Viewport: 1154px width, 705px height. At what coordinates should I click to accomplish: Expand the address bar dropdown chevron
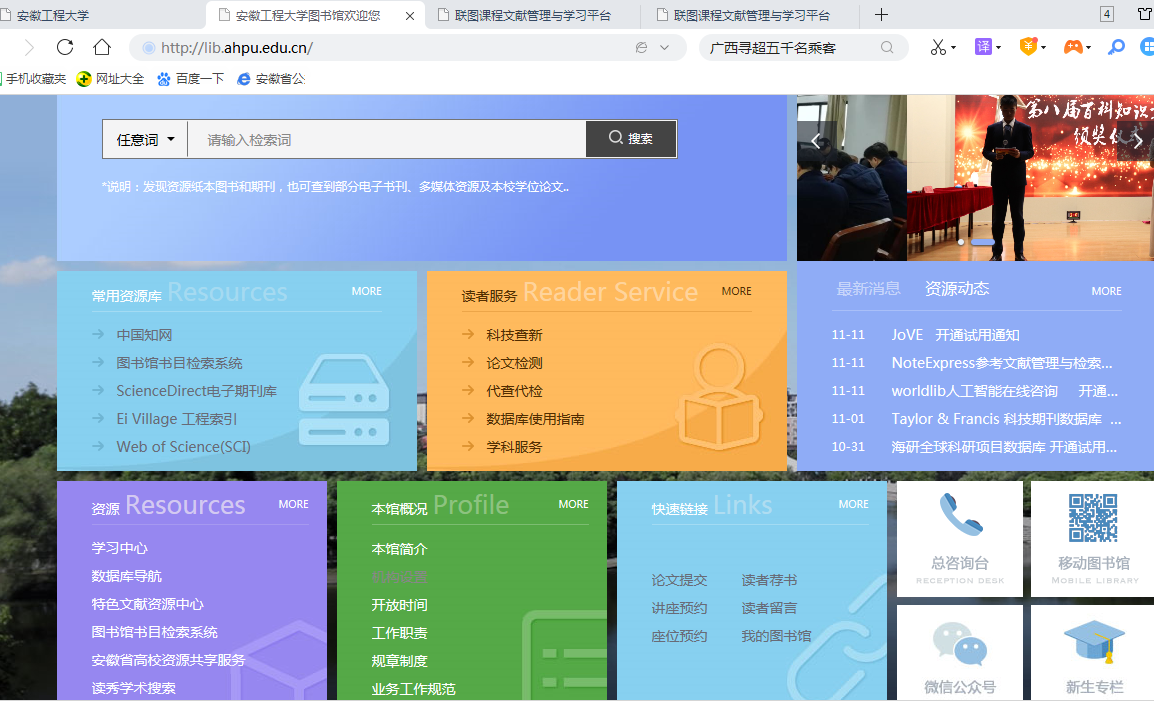pyautogui.click(x=665, y=47)
